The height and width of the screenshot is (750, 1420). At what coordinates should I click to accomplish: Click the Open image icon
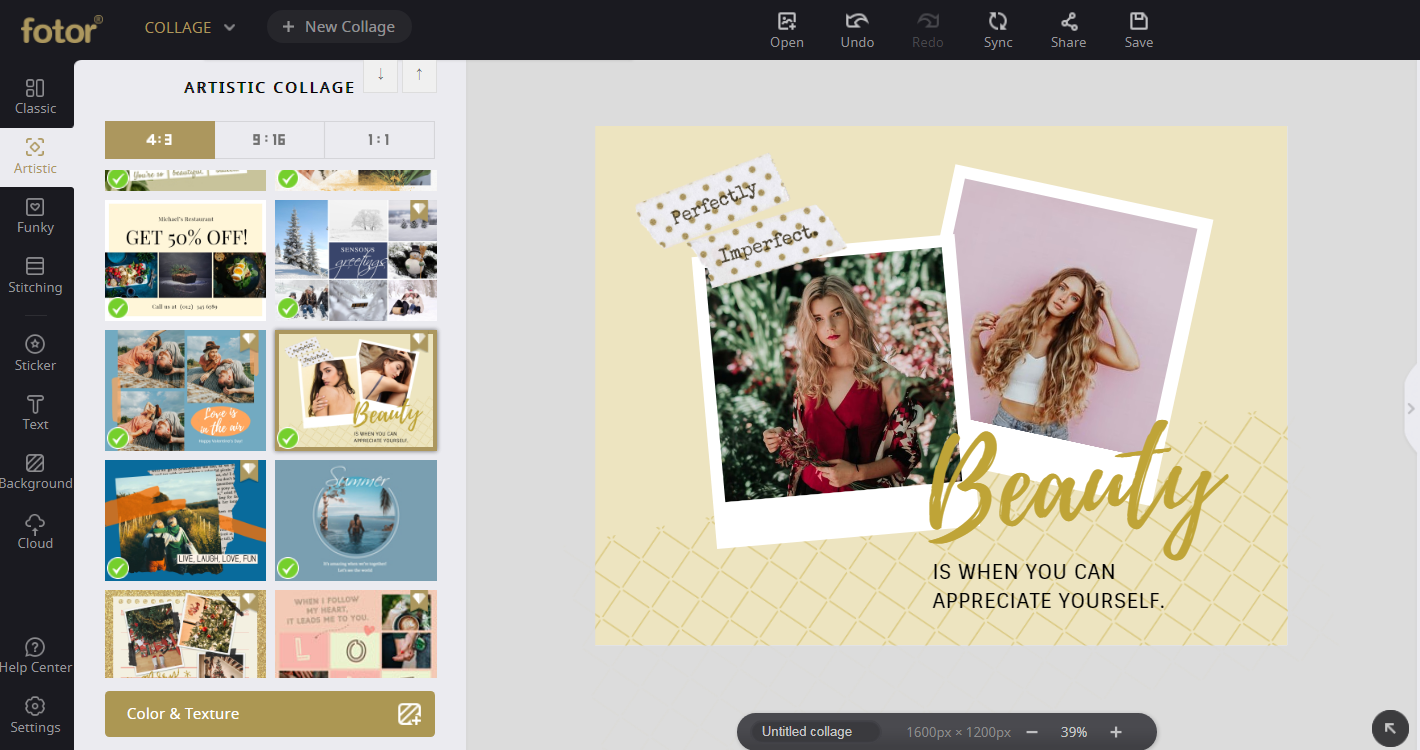tap(787, 30)
